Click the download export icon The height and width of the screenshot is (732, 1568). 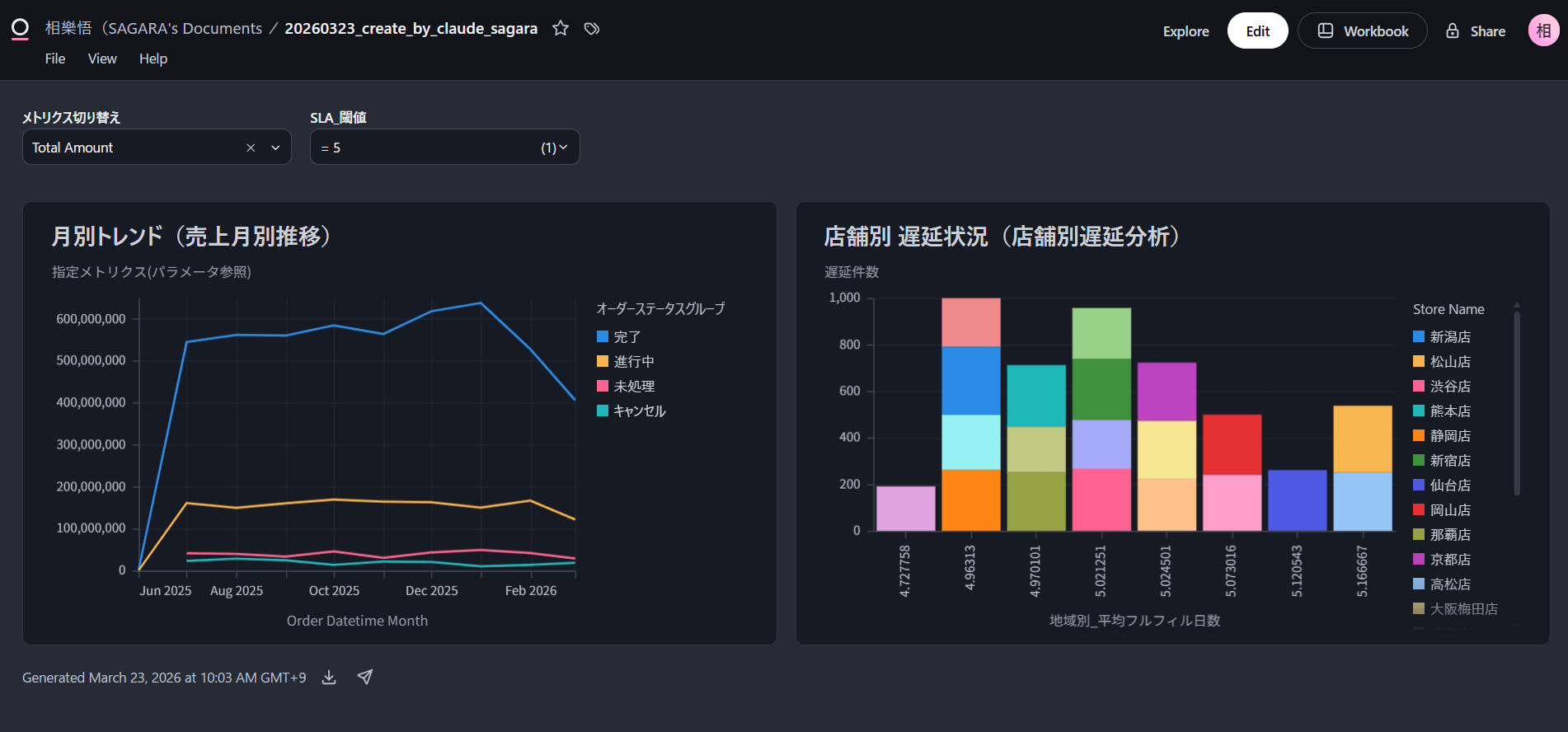329,678
